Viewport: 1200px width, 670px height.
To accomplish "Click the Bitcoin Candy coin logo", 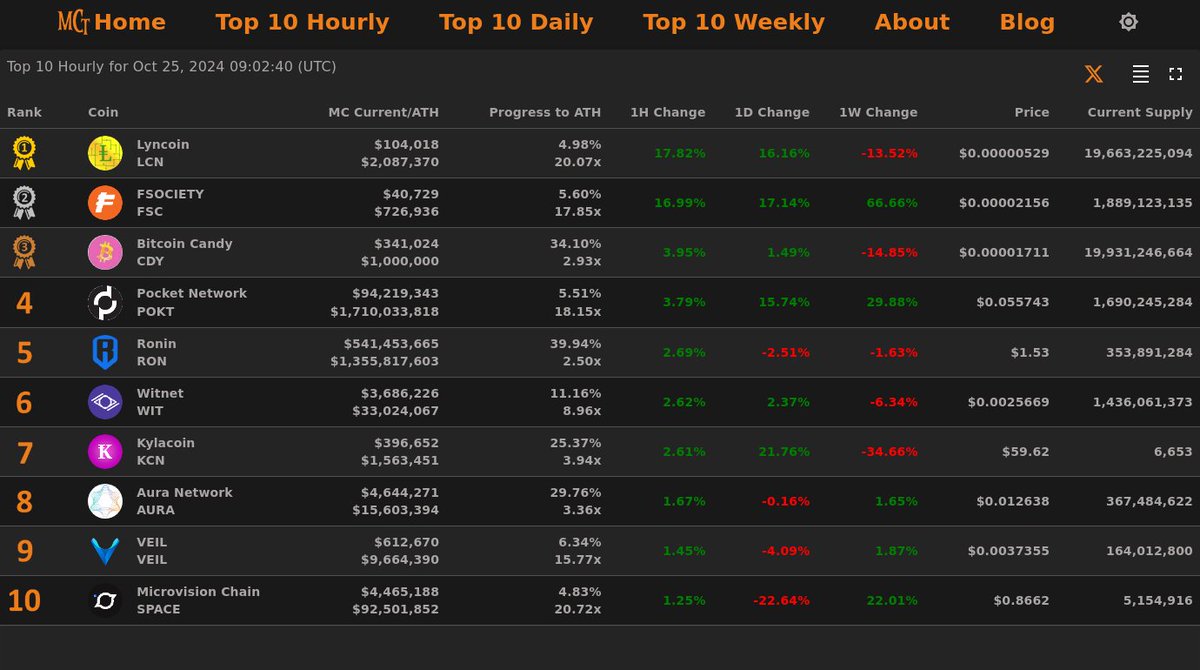I will (105, 253).
